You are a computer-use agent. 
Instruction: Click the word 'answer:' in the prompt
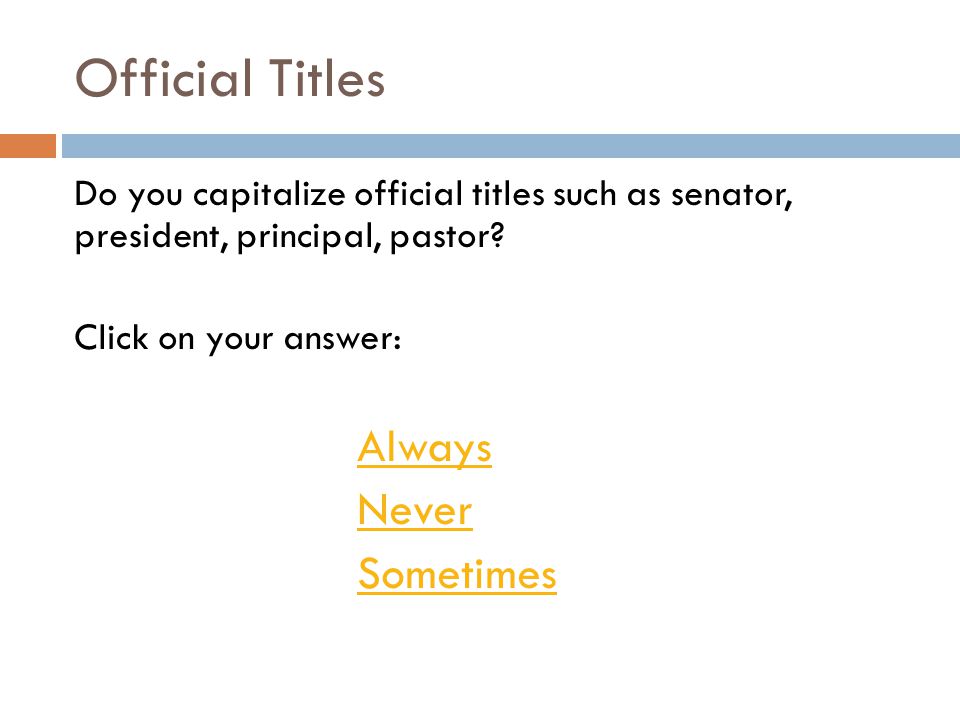342,340
